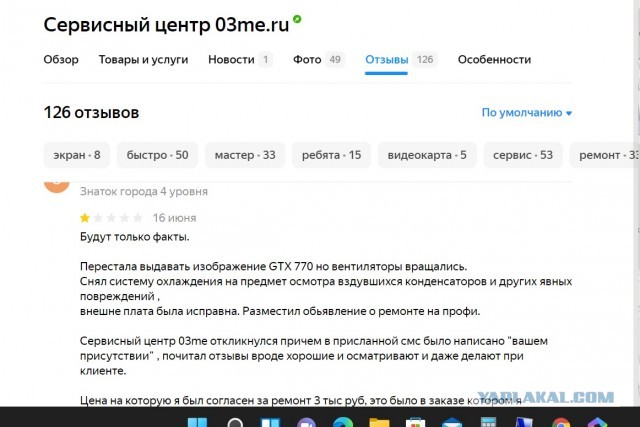This screenshot has height=427, width=640.
Task: Switch to the Особенности tab
Action: click(x=494, y=60)
